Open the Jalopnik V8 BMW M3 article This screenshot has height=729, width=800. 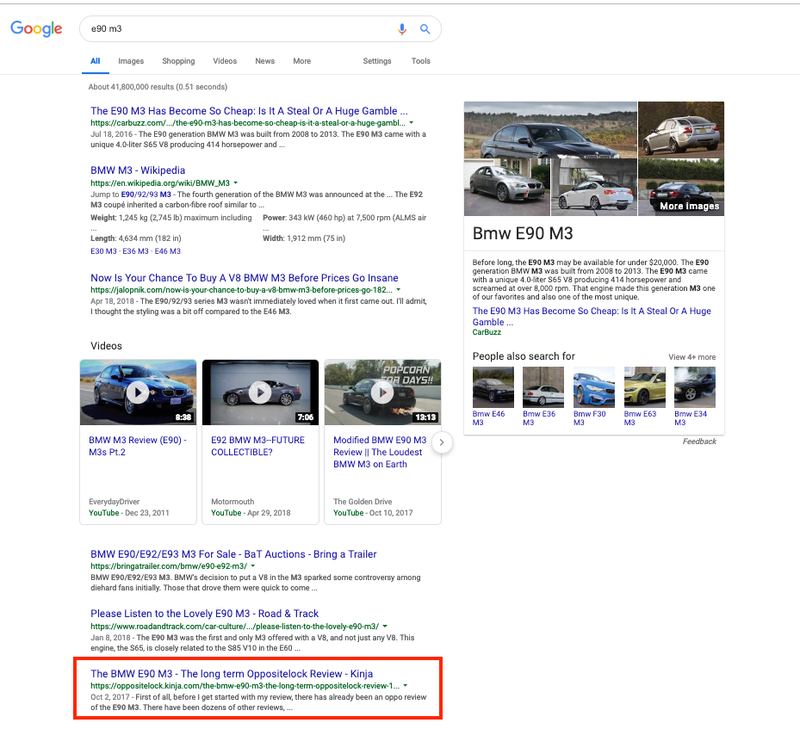(244, 278)
